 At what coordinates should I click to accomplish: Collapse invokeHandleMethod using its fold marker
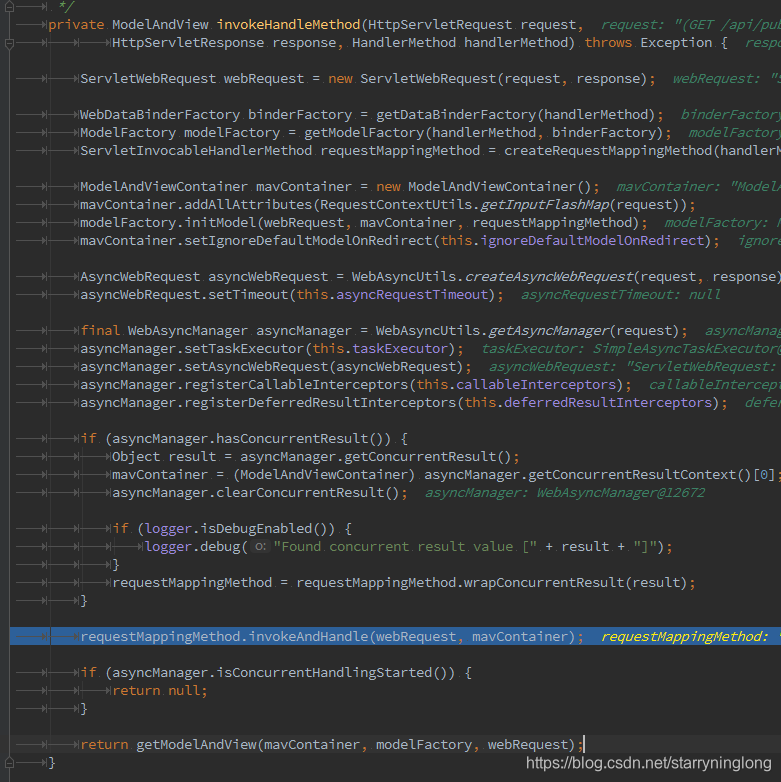point(9,43)
